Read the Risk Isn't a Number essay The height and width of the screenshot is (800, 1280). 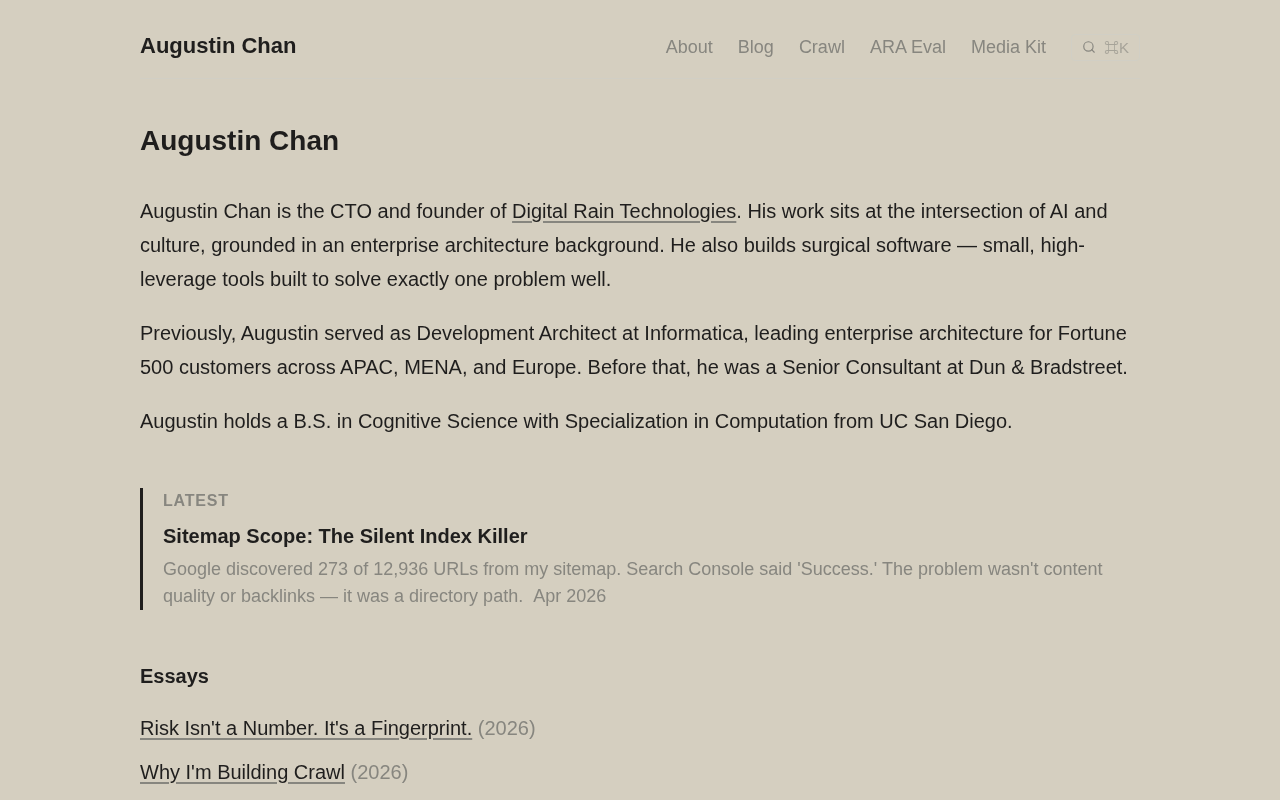[305, 728]
